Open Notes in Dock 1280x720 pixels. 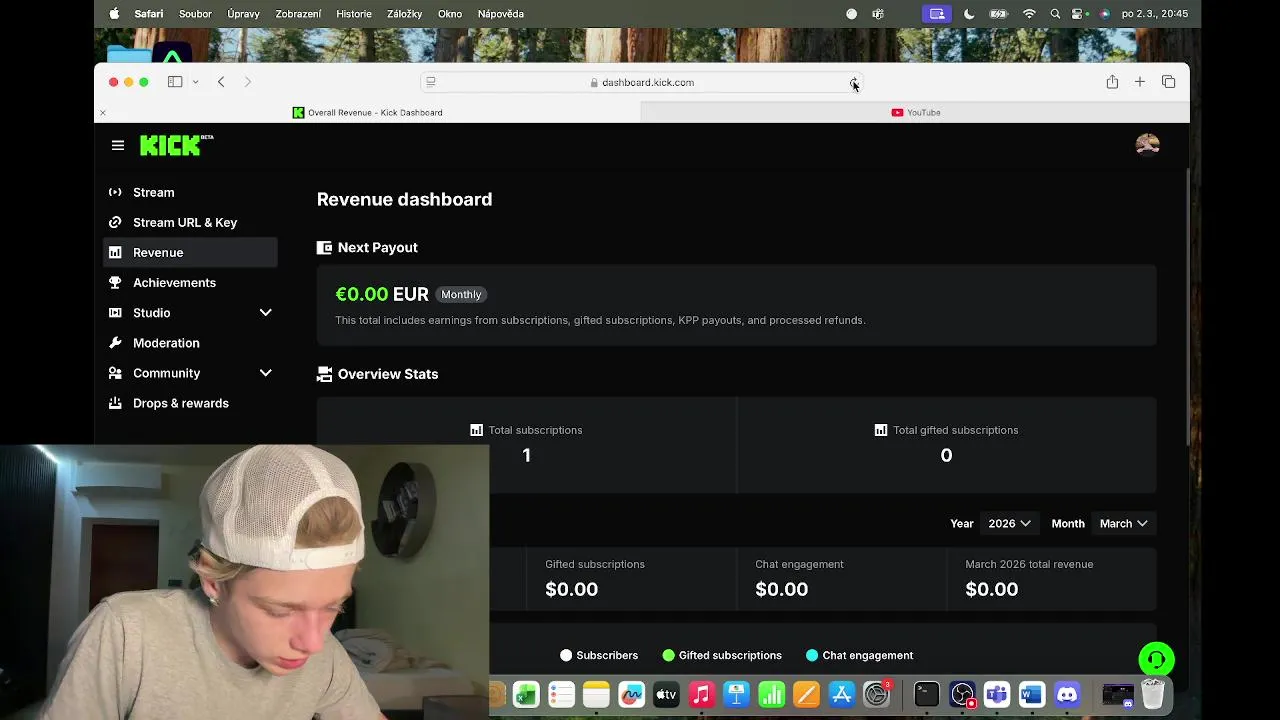[x=596, y=694]
